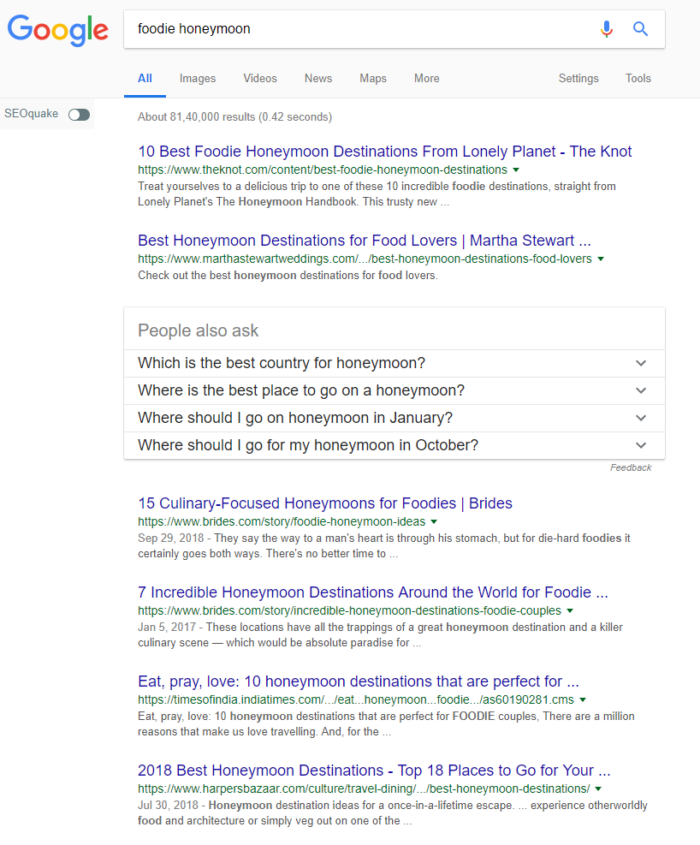Switch to the Maps tab

[x=373, y=79]
